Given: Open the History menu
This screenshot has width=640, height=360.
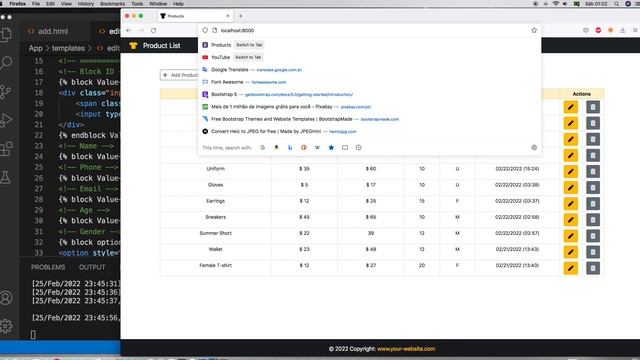Looking at the screenshot, I should [x=86, y=4].
